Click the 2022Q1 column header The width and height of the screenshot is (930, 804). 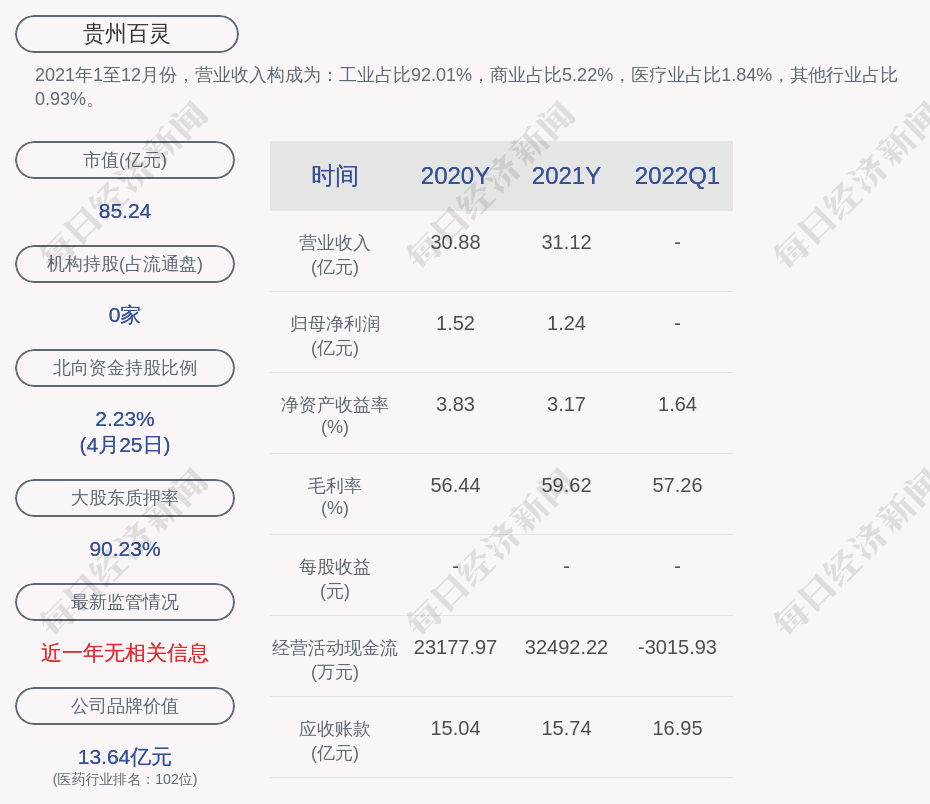coord(677,176)
